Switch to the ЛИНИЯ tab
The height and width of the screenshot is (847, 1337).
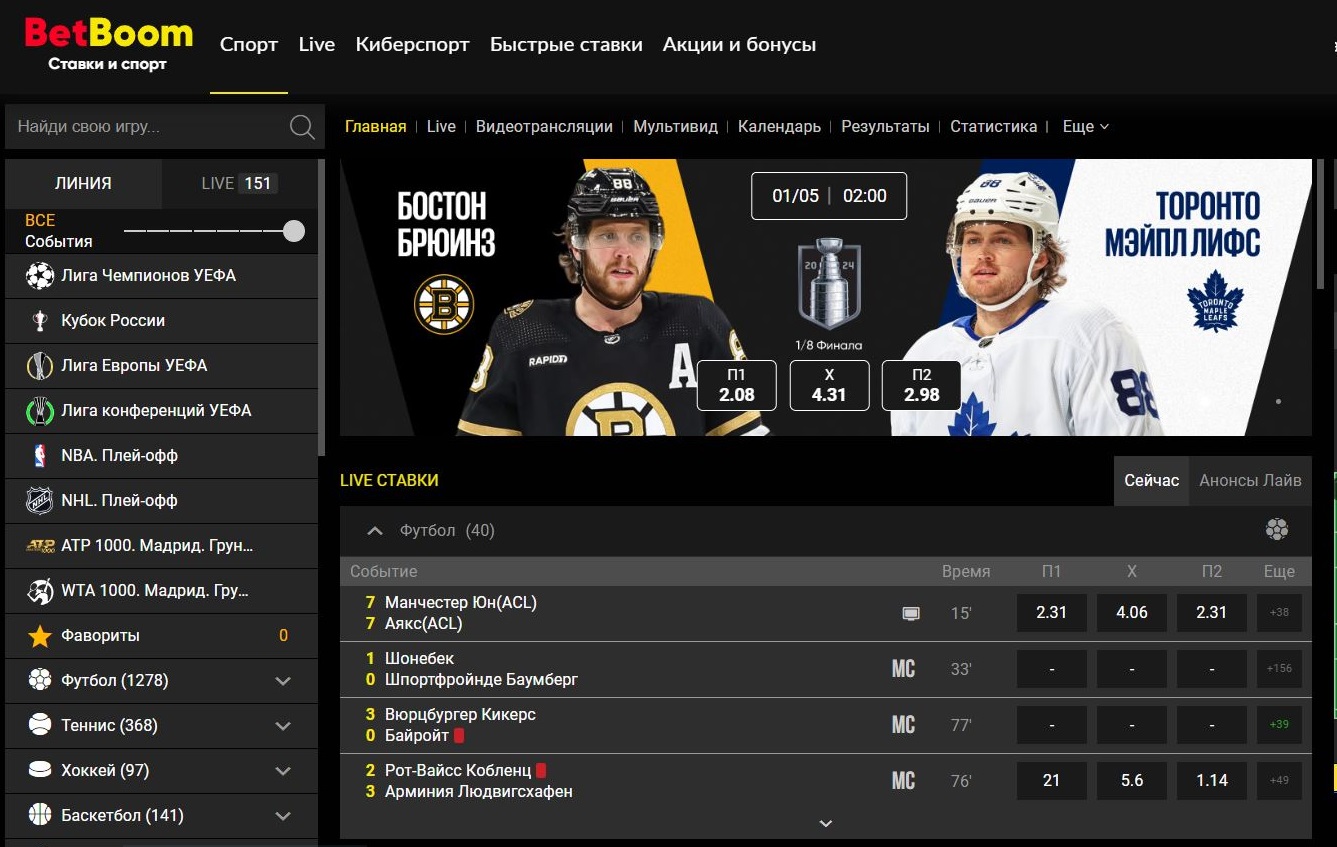(x=83, y=183)
